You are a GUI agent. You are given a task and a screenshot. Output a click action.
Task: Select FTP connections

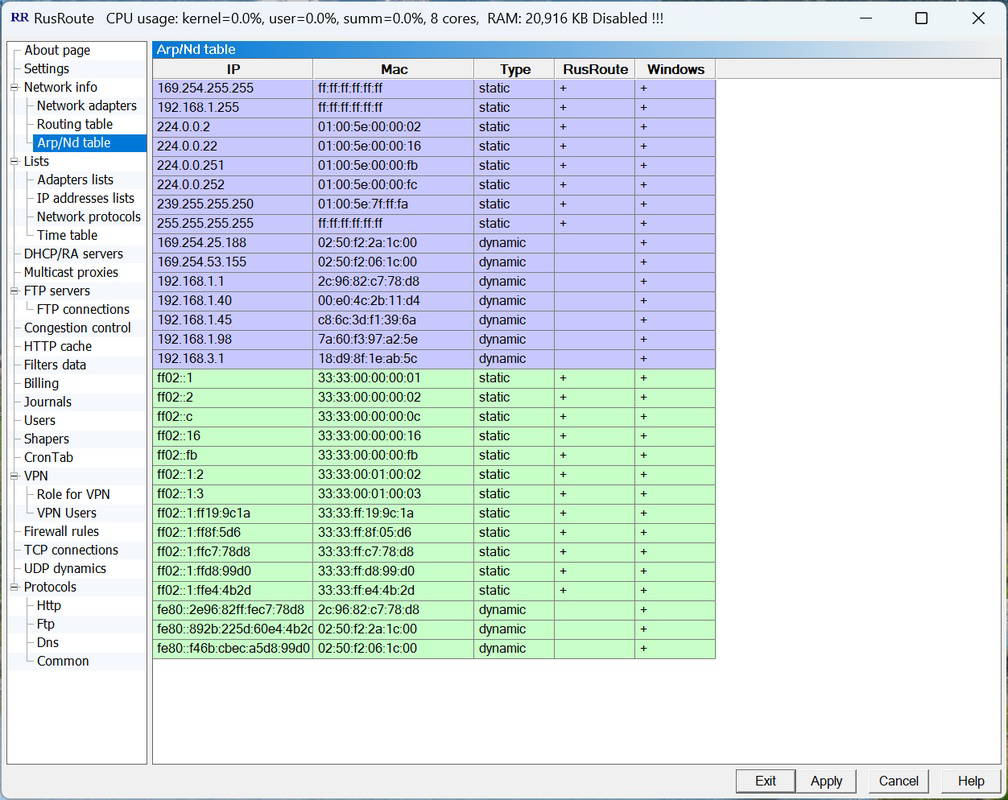coord(83,309)
